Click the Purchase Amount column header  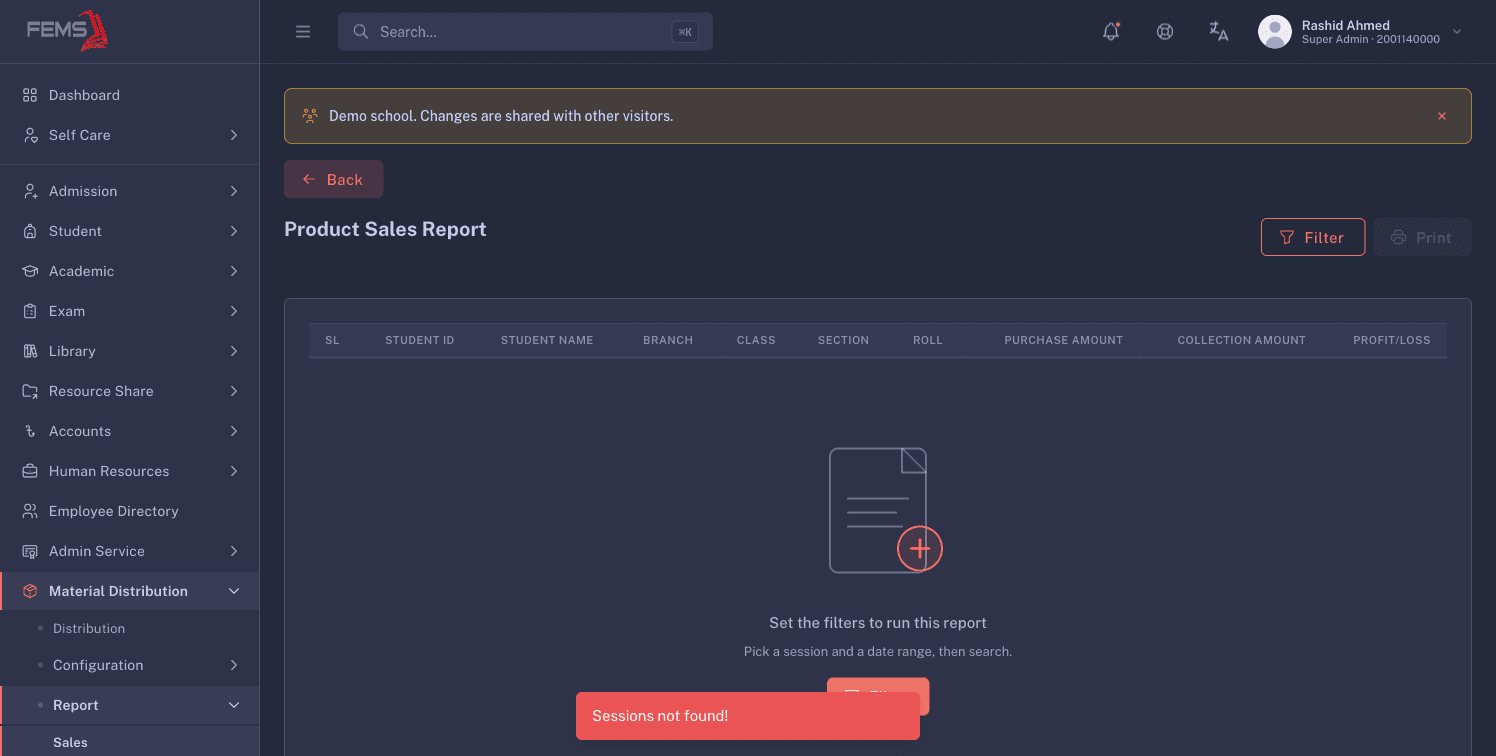(1063, 340)
